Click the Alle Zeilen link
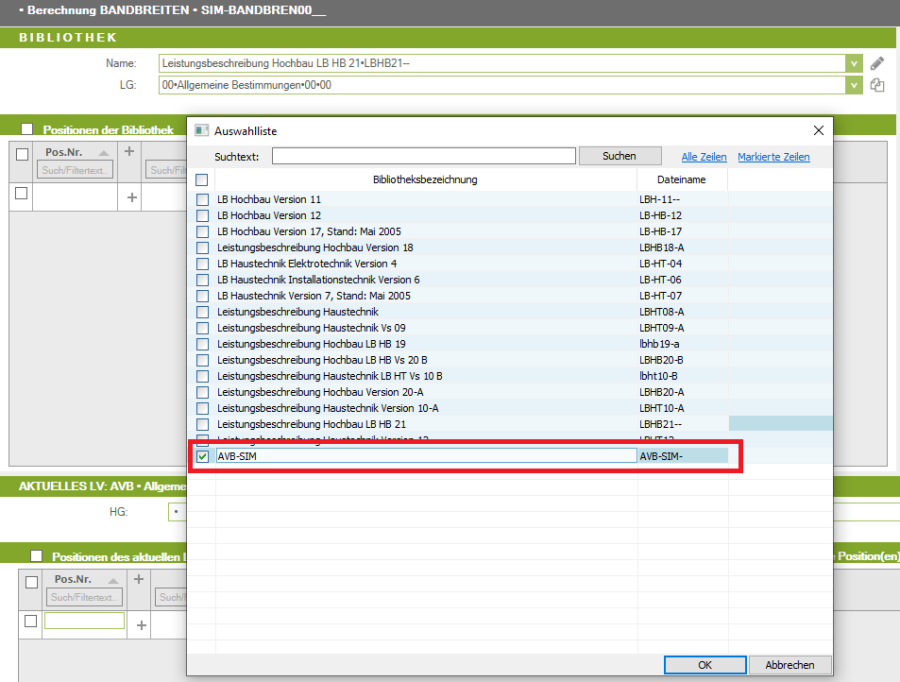 pyautogui.click(x=704, y=157)
